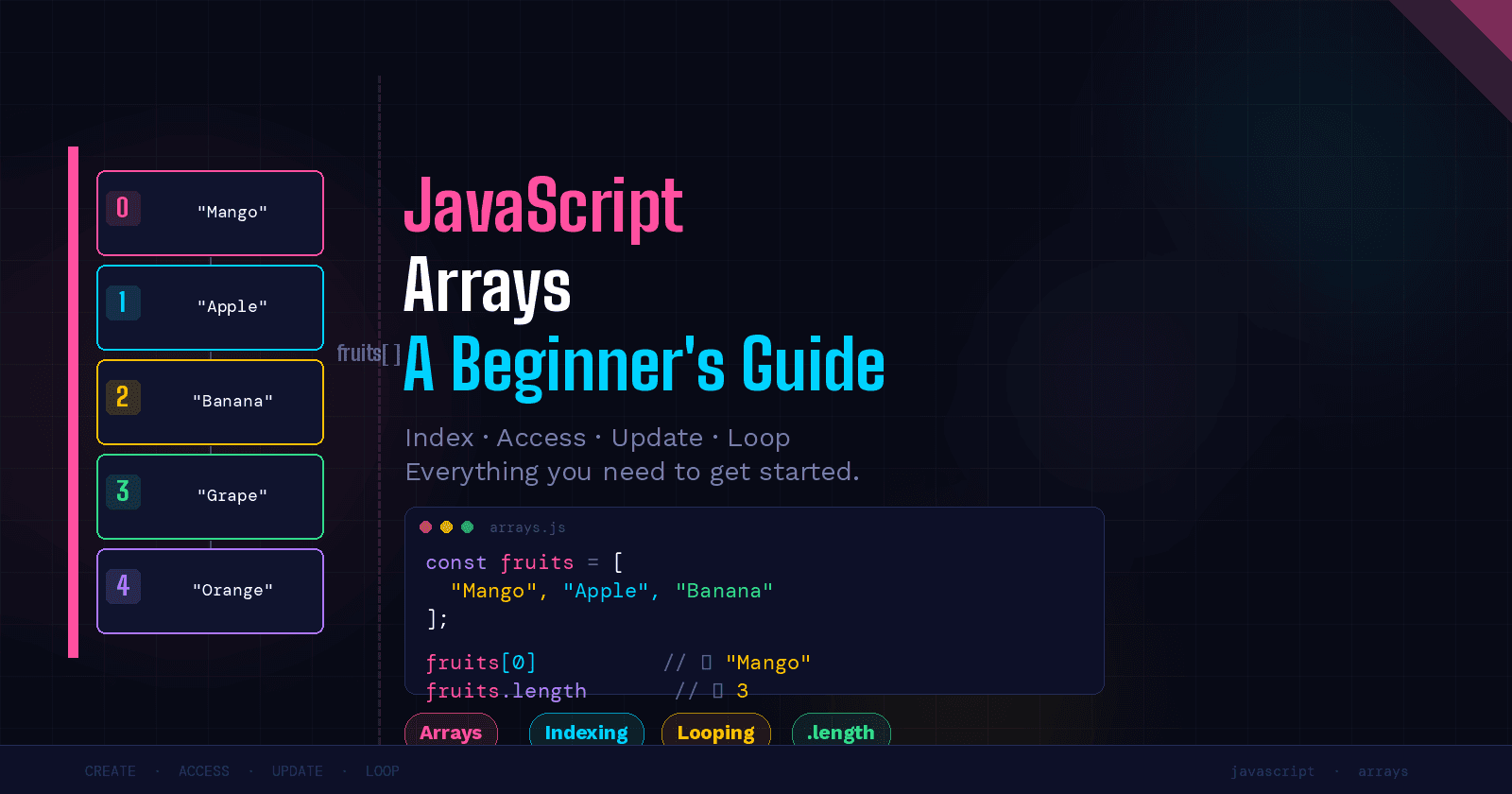The height and width of the screenshot is (794, 1512).
Task: Click ACCESS in the footer bar
Action: click(204, 771)
